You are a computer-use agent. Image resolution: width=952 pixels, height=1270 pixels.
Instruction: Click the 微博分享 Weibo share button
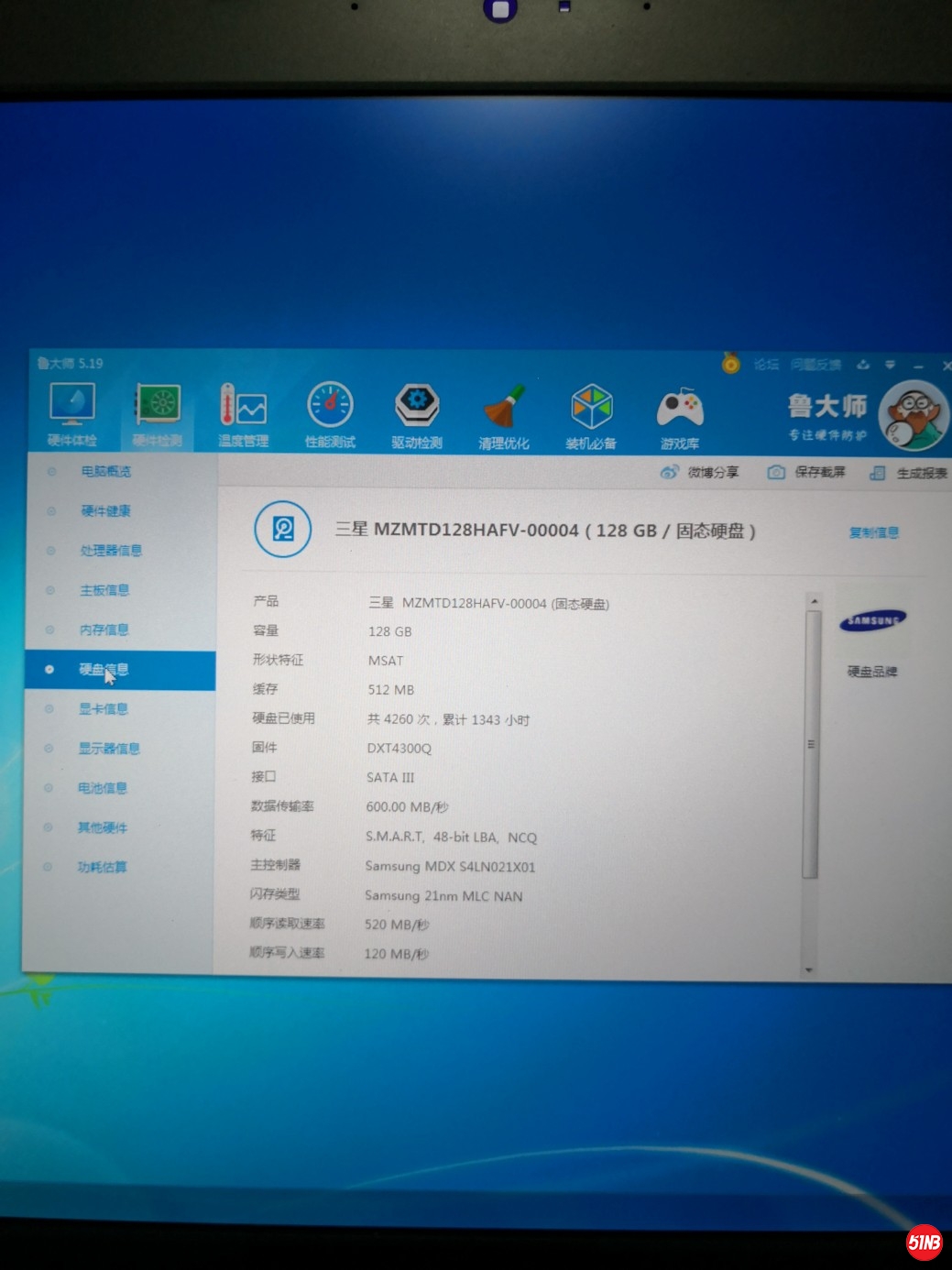click(x=699, y=472)
